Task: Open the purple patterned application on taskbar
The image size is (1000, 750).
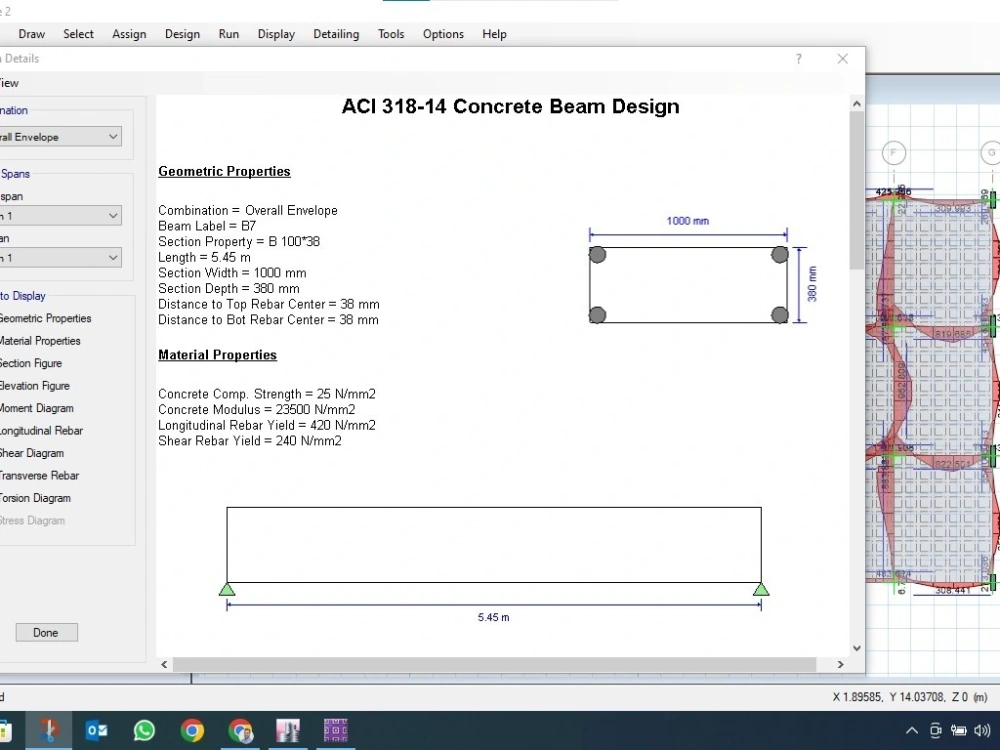Action: coord(335,730)
